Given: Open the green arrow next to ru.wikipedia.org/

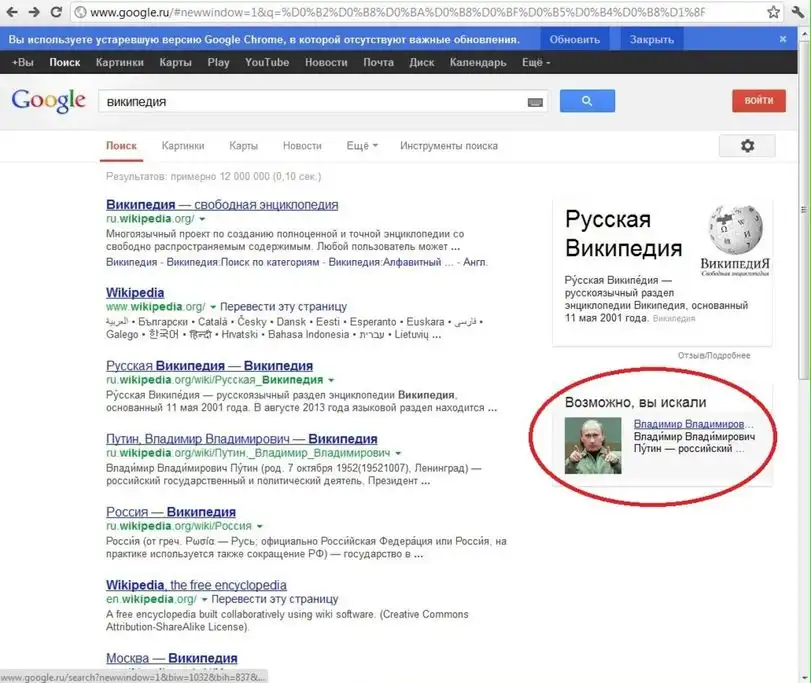Looking at the screenshot, I should (x=202, y=218).
